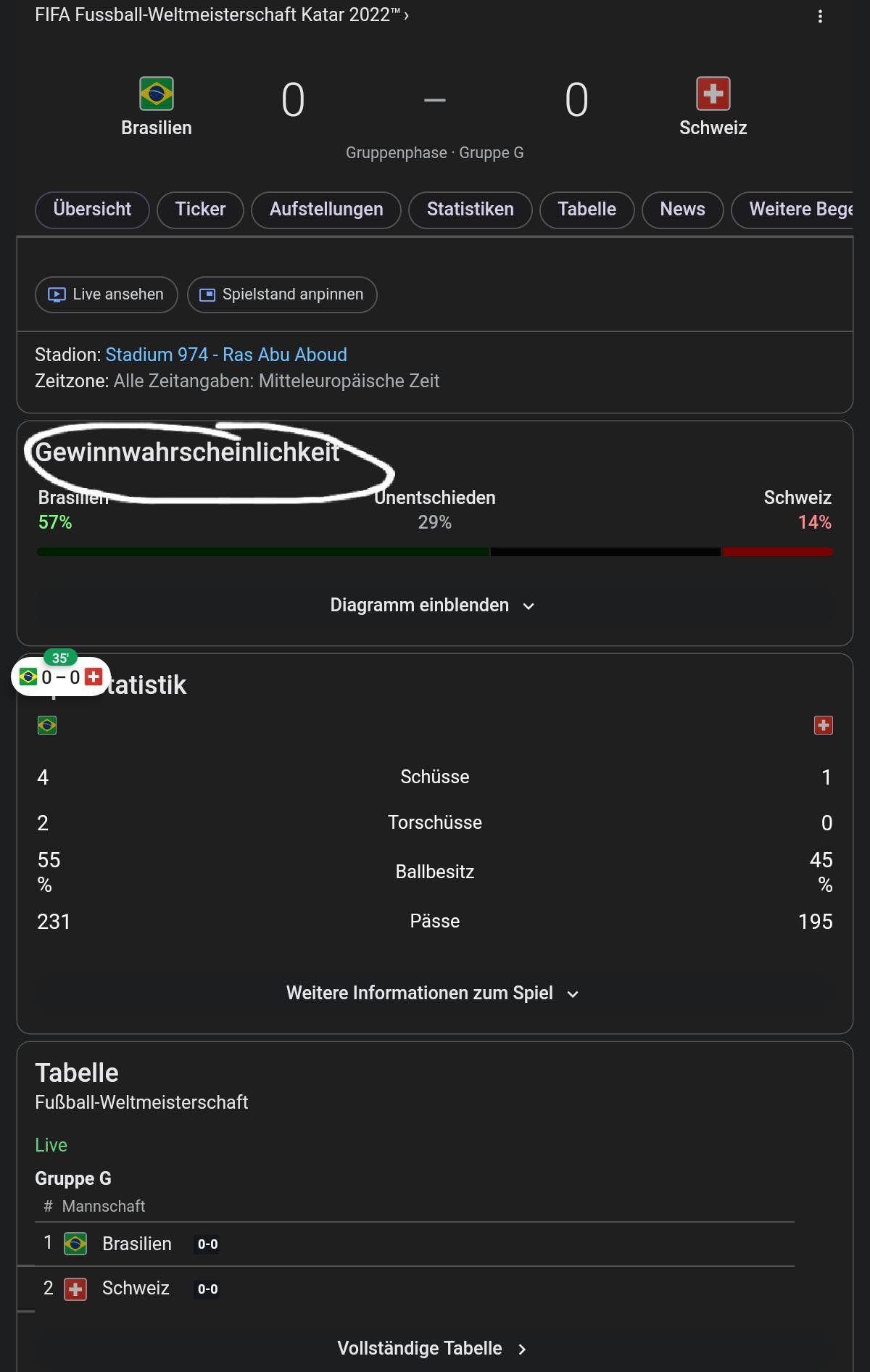Viewport: 870px width, 1372px height.
Task: Click Switzerland flag in Gruppe G table
Action: tap(75, 1289)
